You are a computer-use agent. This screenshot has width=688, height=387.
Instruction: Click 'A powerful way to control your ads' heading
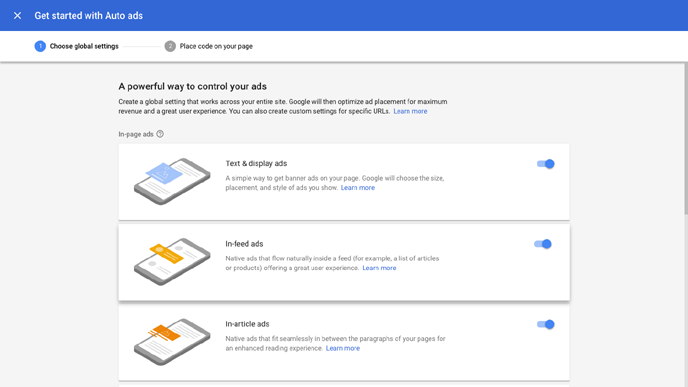pyautogui.click(x=193, y=86)
